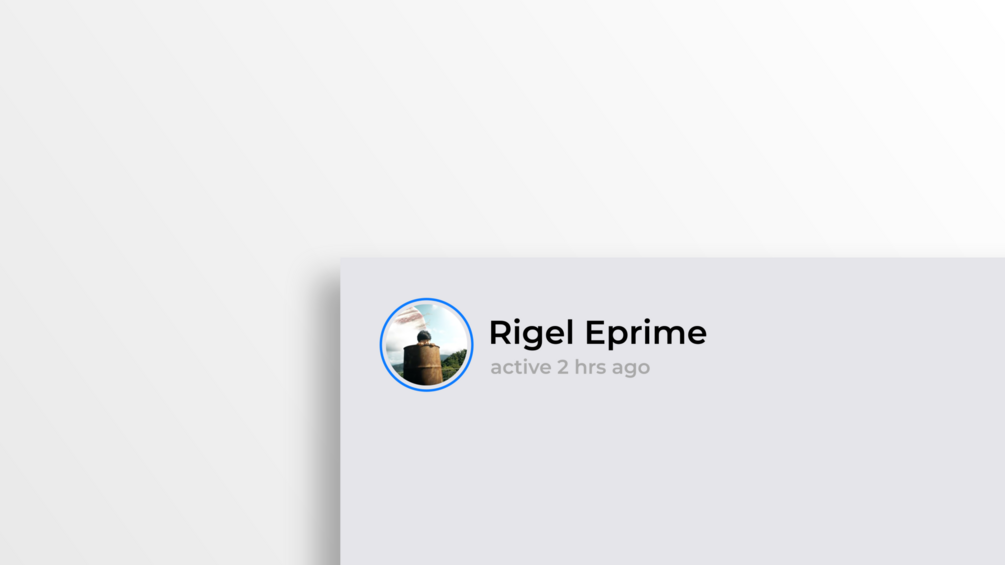Click the word 'active' in the status line

coord(520,367)
